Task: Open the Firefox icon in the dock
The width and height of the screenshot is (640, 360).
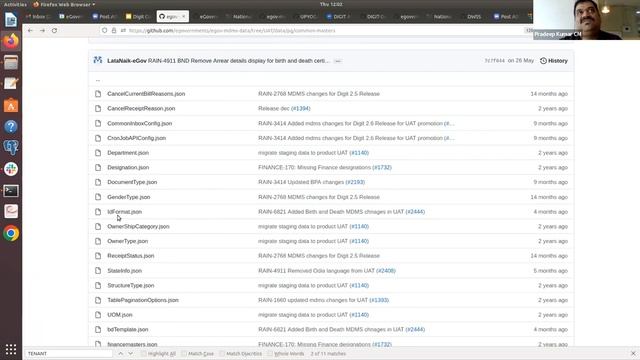Action: click(x=11, y=41)
